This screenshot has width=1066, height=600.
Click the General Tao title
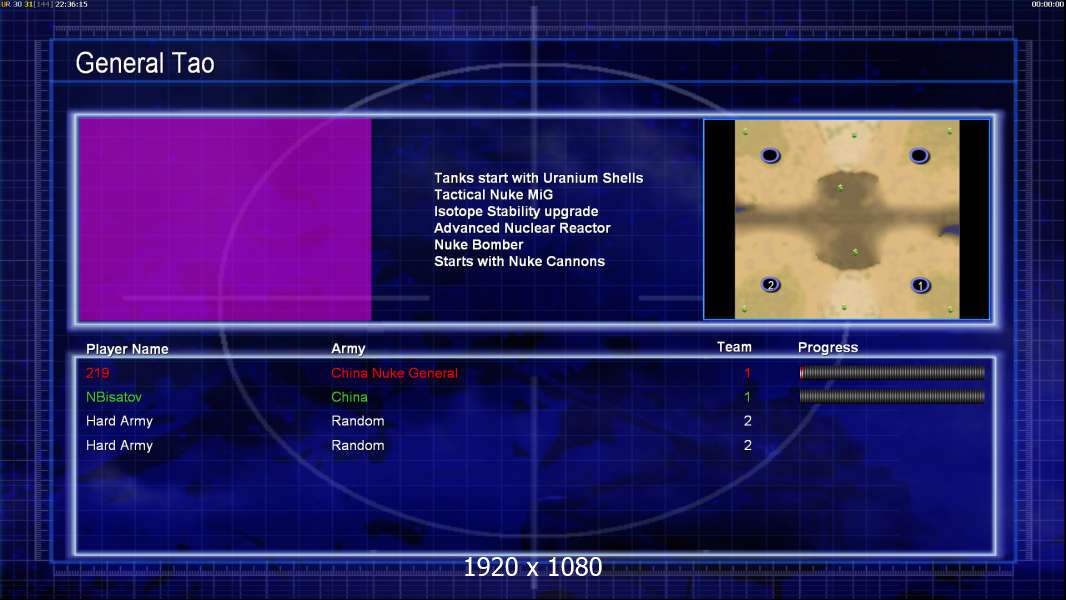point(145,63)
